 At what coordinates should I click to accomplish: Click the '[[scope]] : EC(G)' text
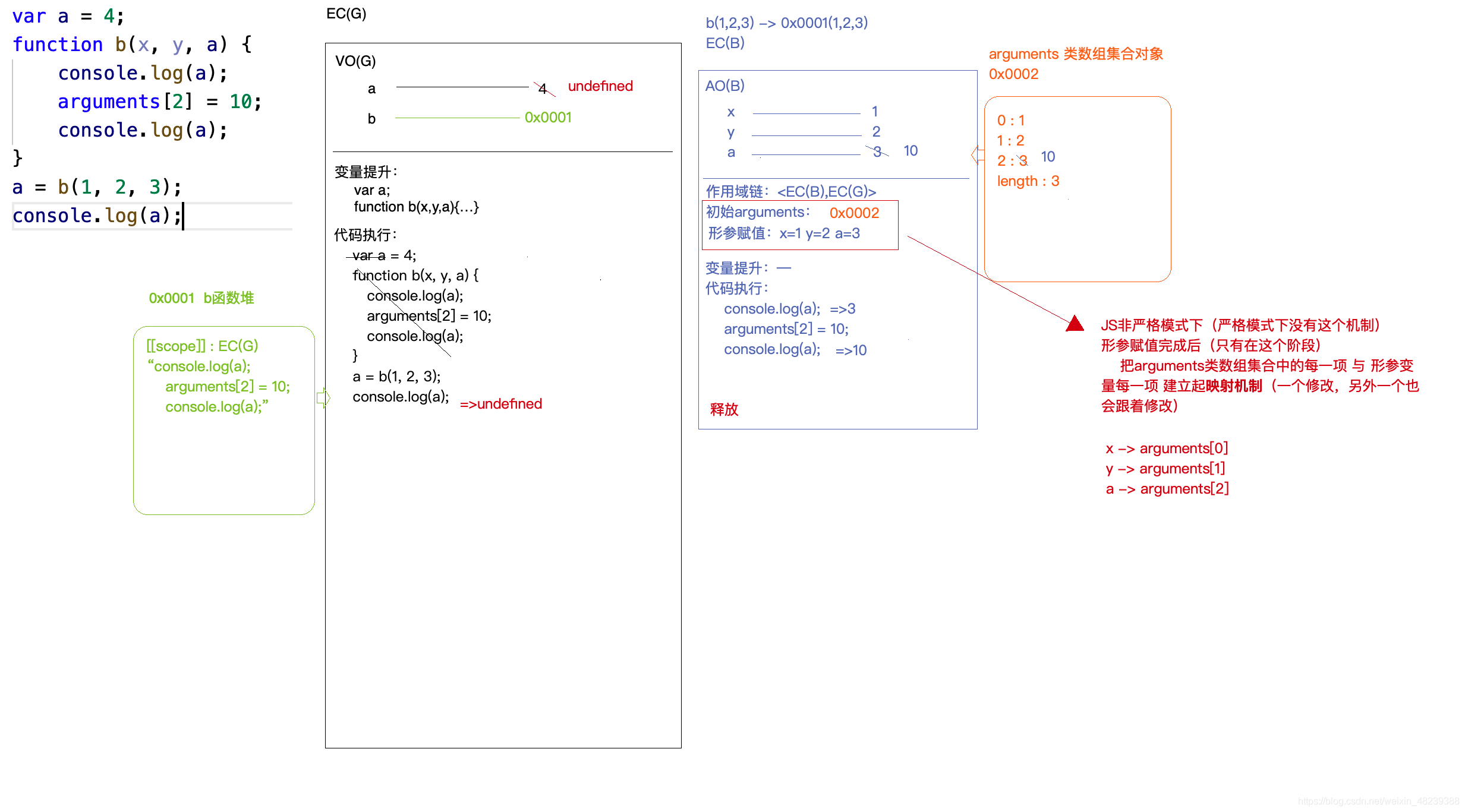[202, 346]
